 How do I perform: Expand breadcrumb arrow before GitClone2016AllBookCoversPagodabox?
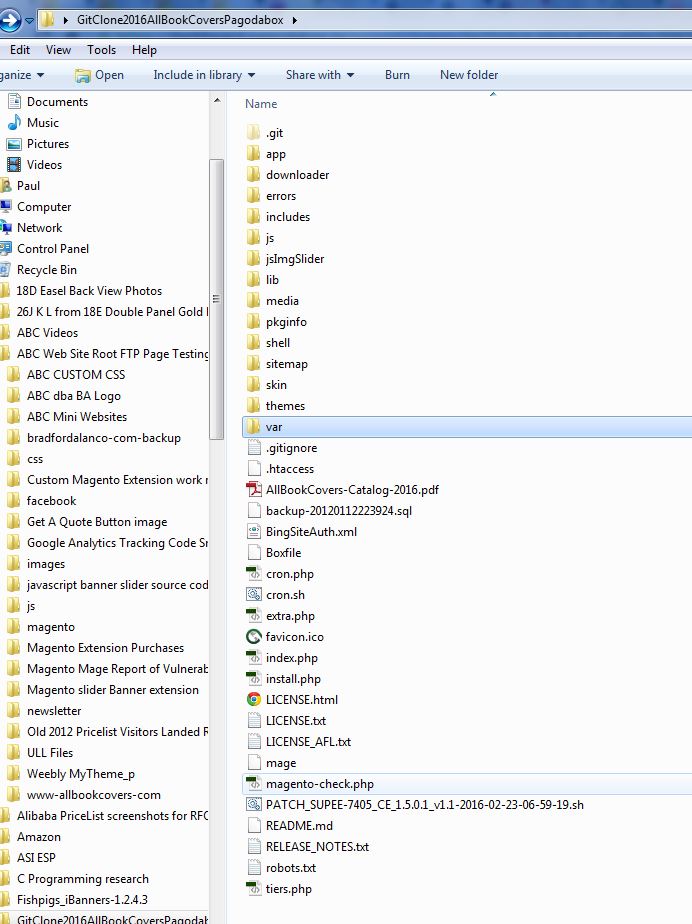coord(66,20)
